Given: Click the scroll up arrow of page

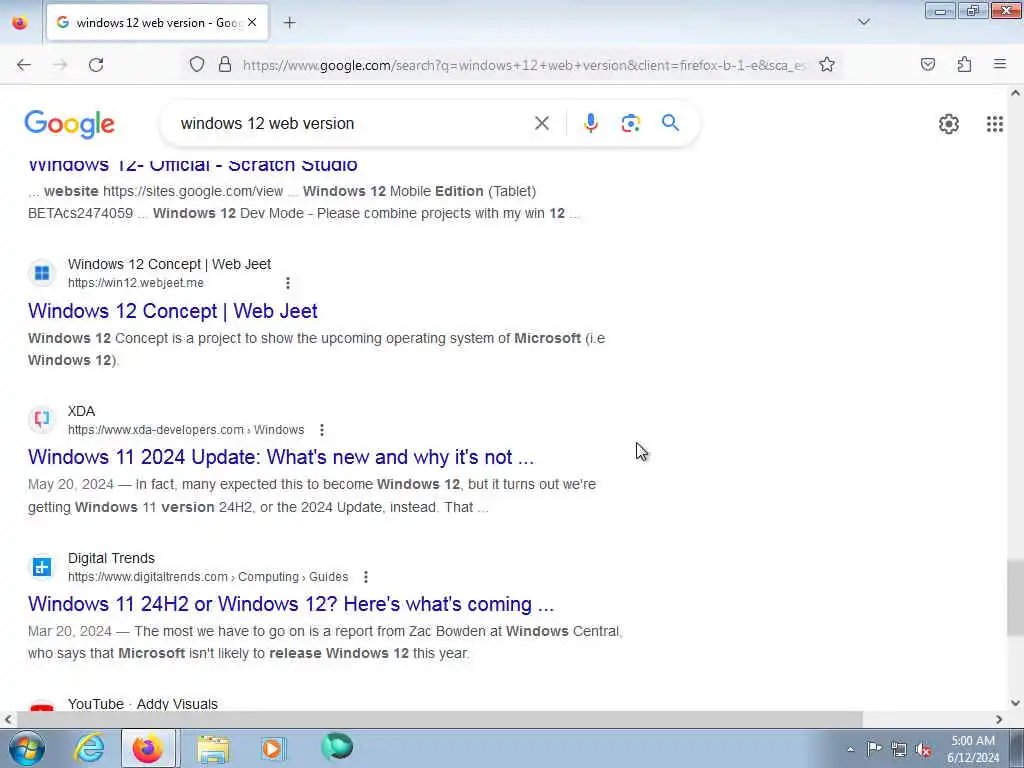Looking at the screenshot, I should point(1015,93).
